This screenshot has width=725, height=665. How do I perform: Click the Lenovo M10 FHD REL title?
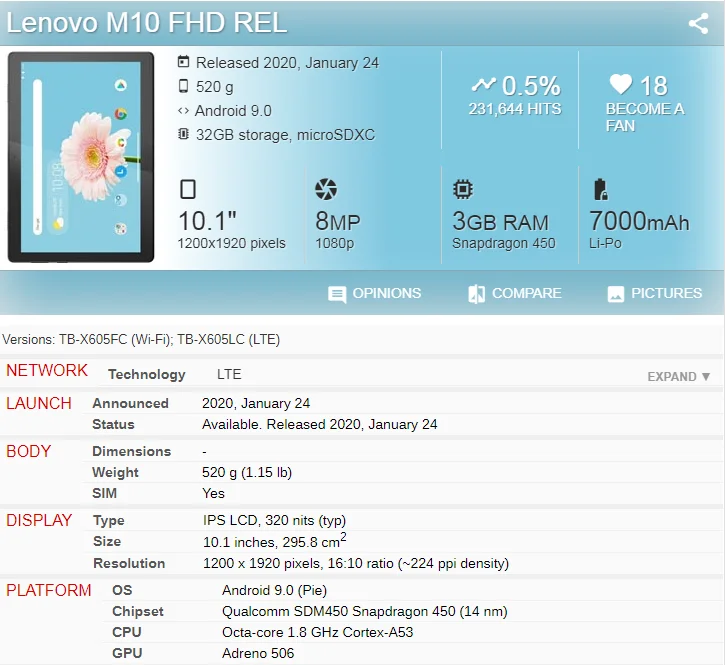(147, 22)
